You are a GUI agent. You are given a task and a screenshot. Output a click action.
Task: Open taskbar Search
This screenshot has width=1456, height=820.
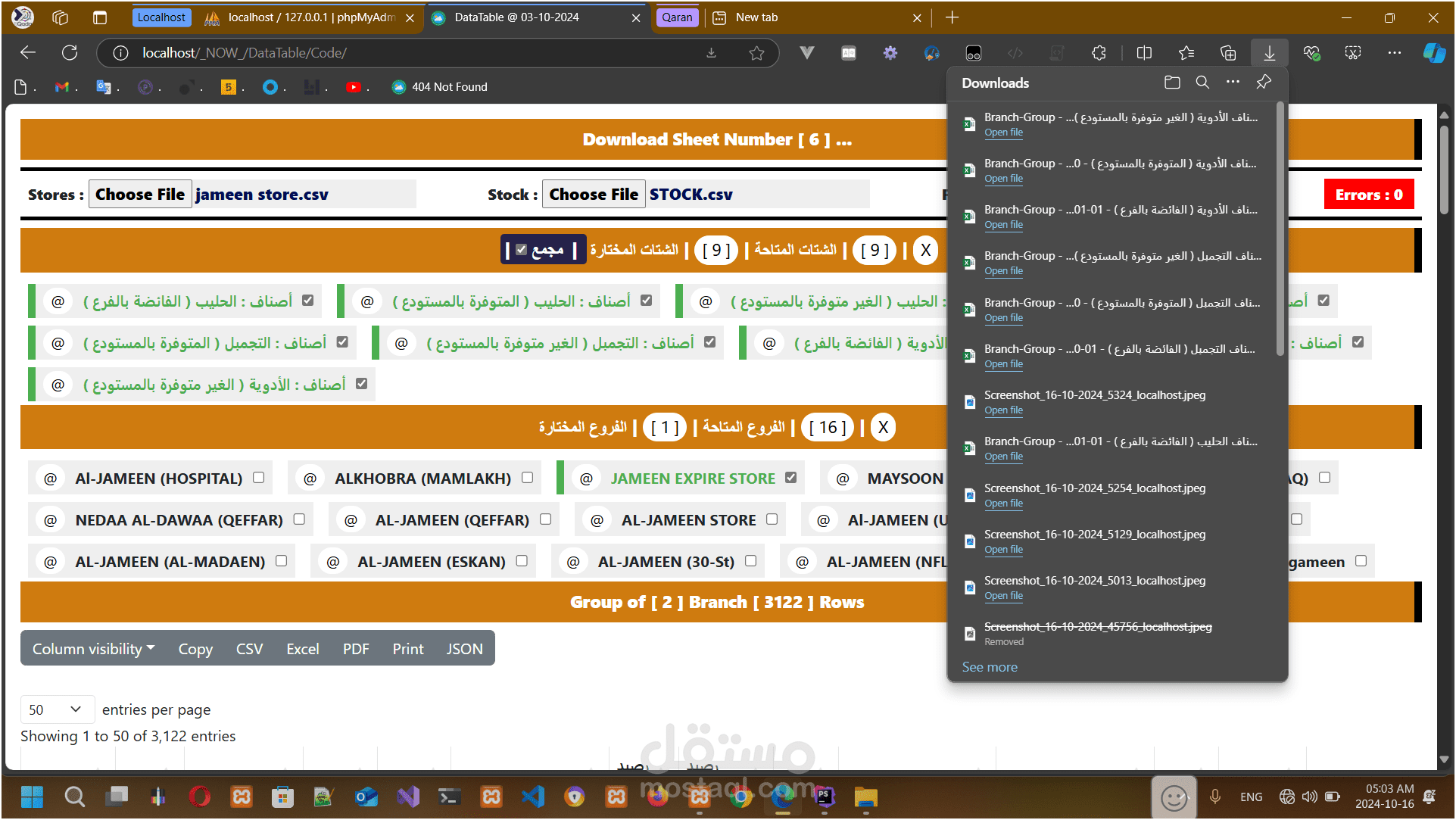tap(74, 797)
